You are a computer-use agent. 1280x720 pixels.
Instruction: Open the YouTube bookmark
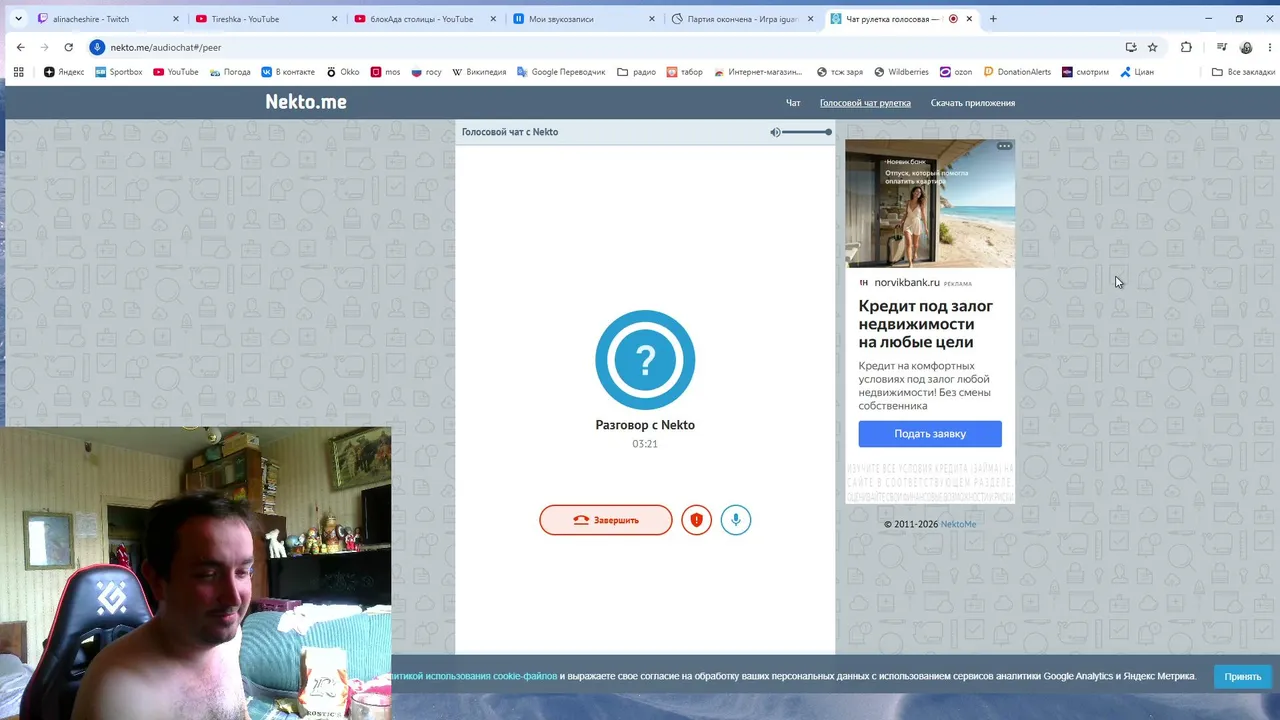(x=176, y=72)
